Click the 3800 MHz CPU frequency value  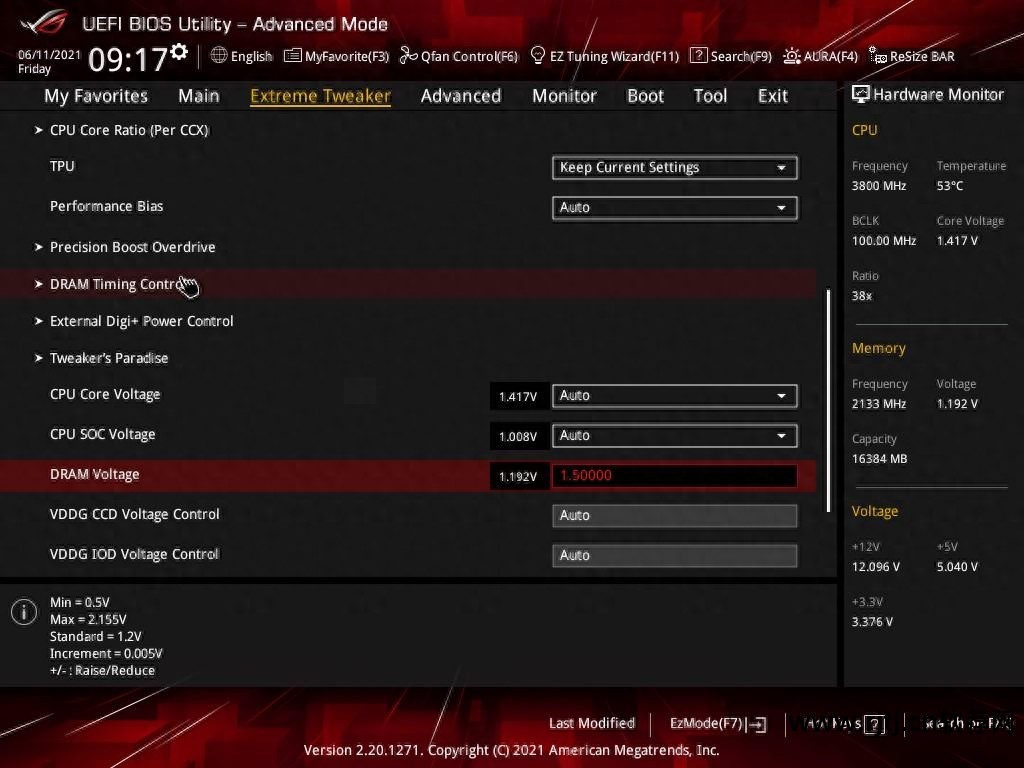click(879, 186)
